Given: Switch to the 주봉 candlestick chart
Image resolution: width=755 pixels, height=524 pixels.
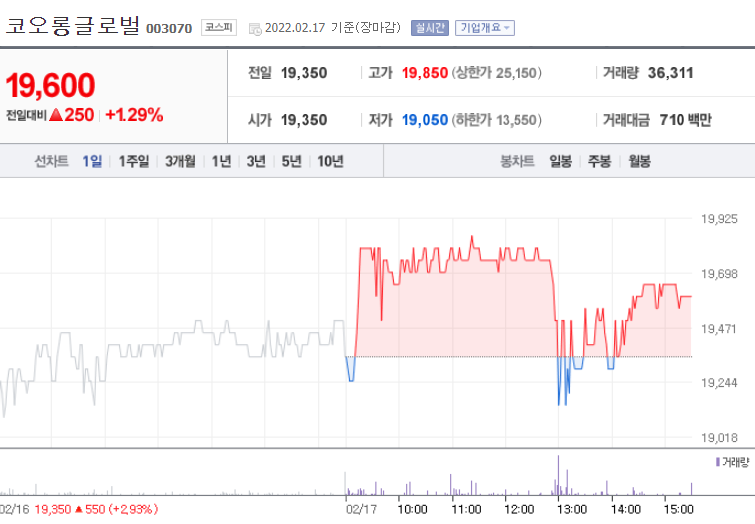Looking at the screenshot, I should 599,161.
